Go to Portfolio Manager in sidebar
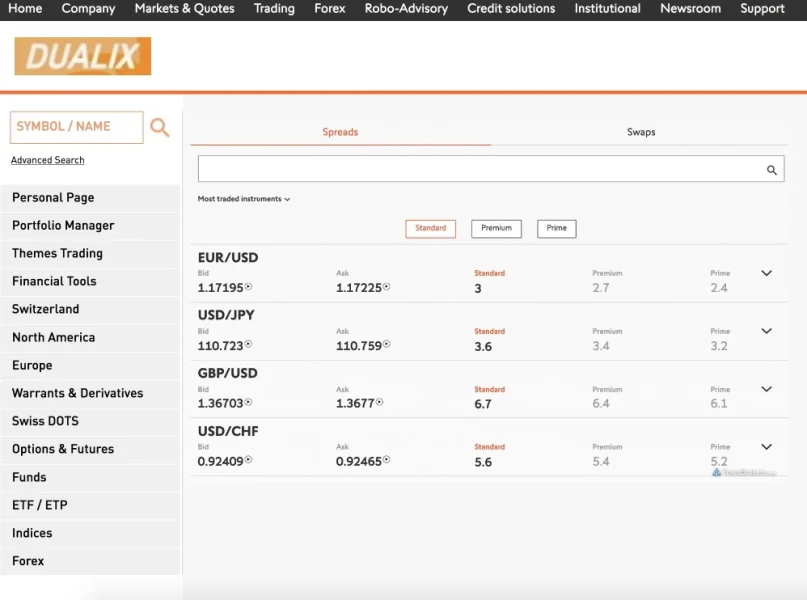The width and height of the screenshot is (807, 600). [x=63, y=226]
